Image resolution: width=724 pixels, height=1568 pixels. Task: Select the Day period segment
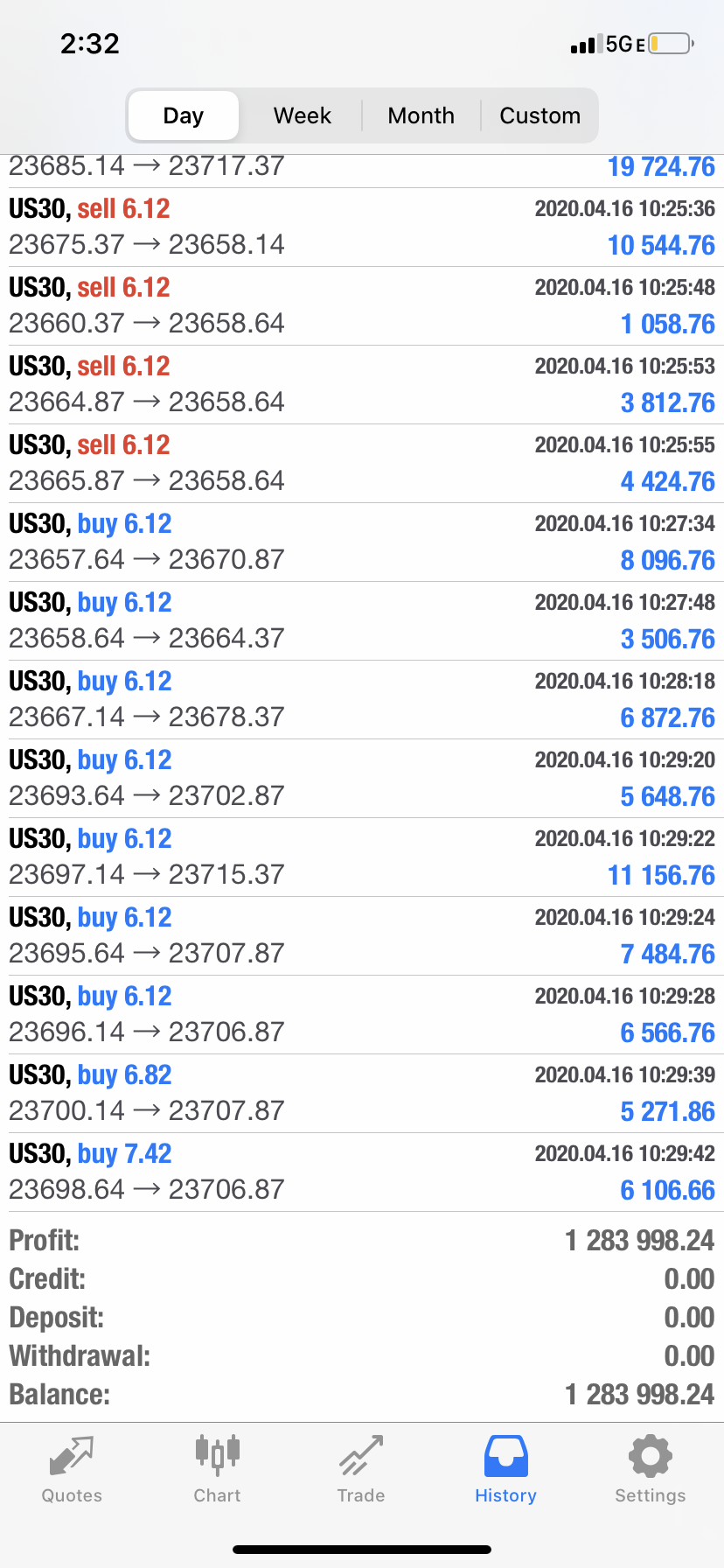point(184,115)
